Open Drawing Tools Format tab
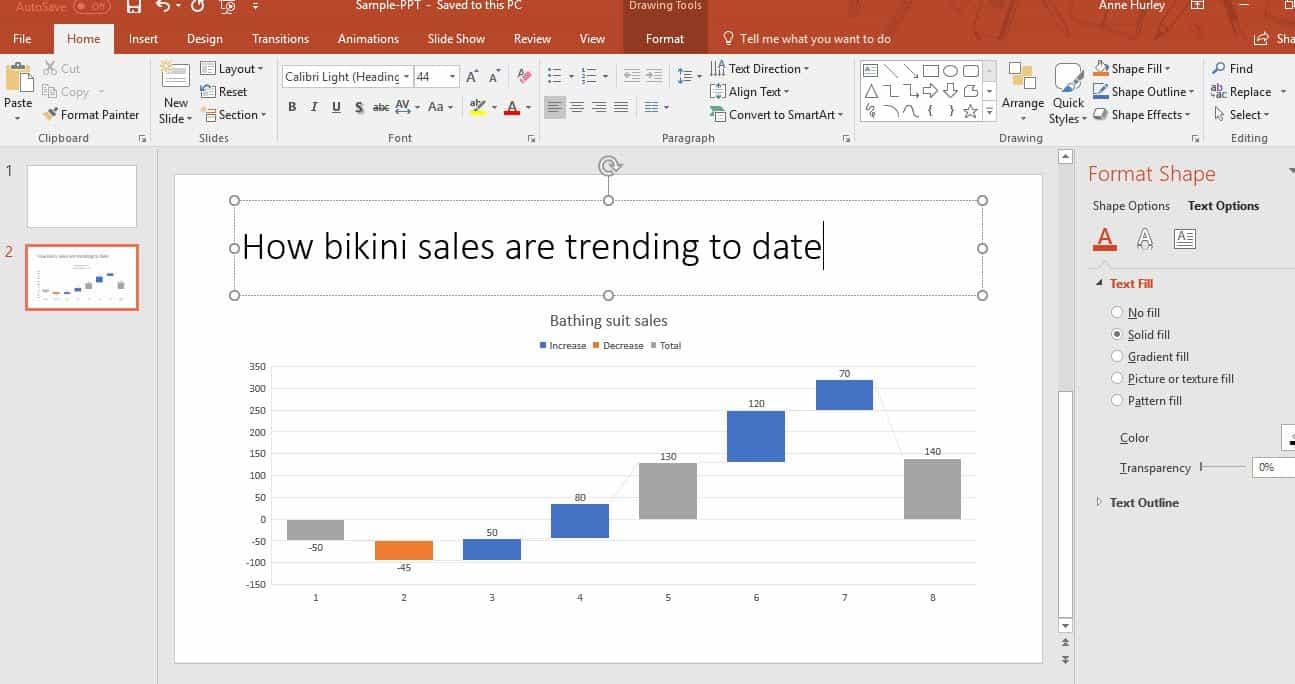1295x684 pixels. coord(664,38)
